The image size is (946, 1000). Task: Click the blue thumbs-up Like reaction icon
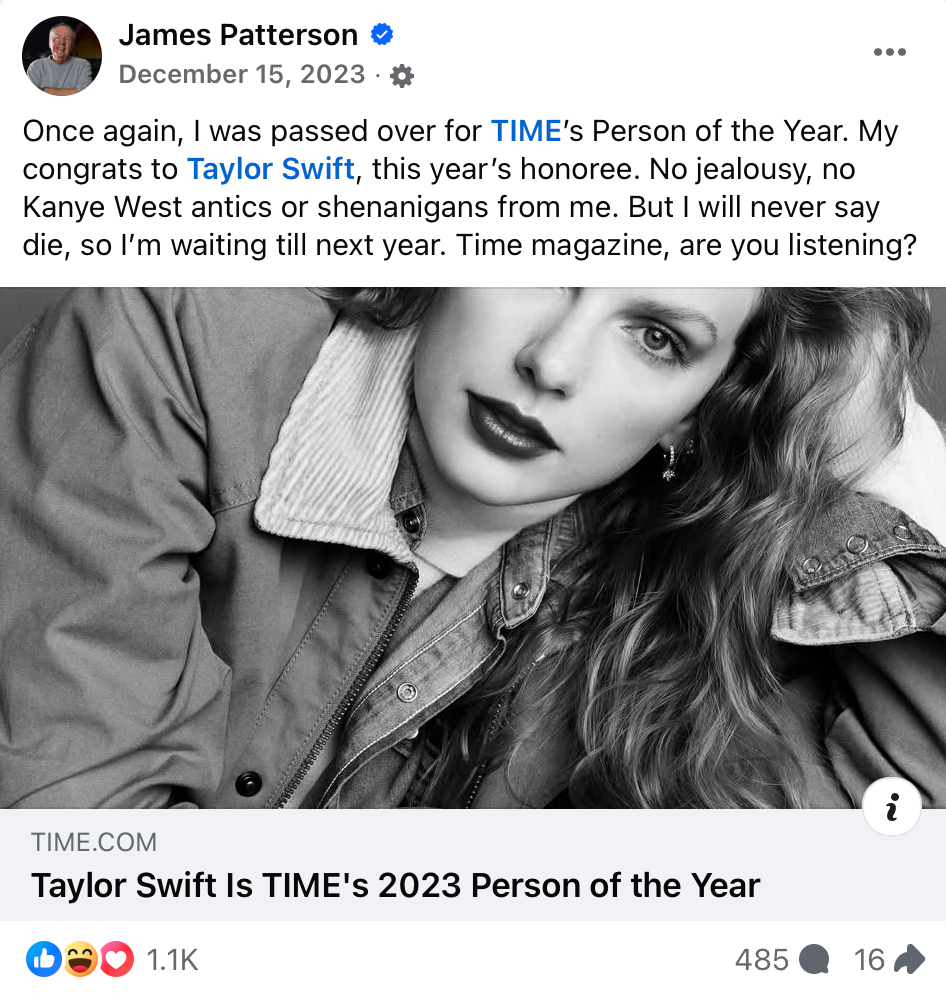click(x=43, y=961)
